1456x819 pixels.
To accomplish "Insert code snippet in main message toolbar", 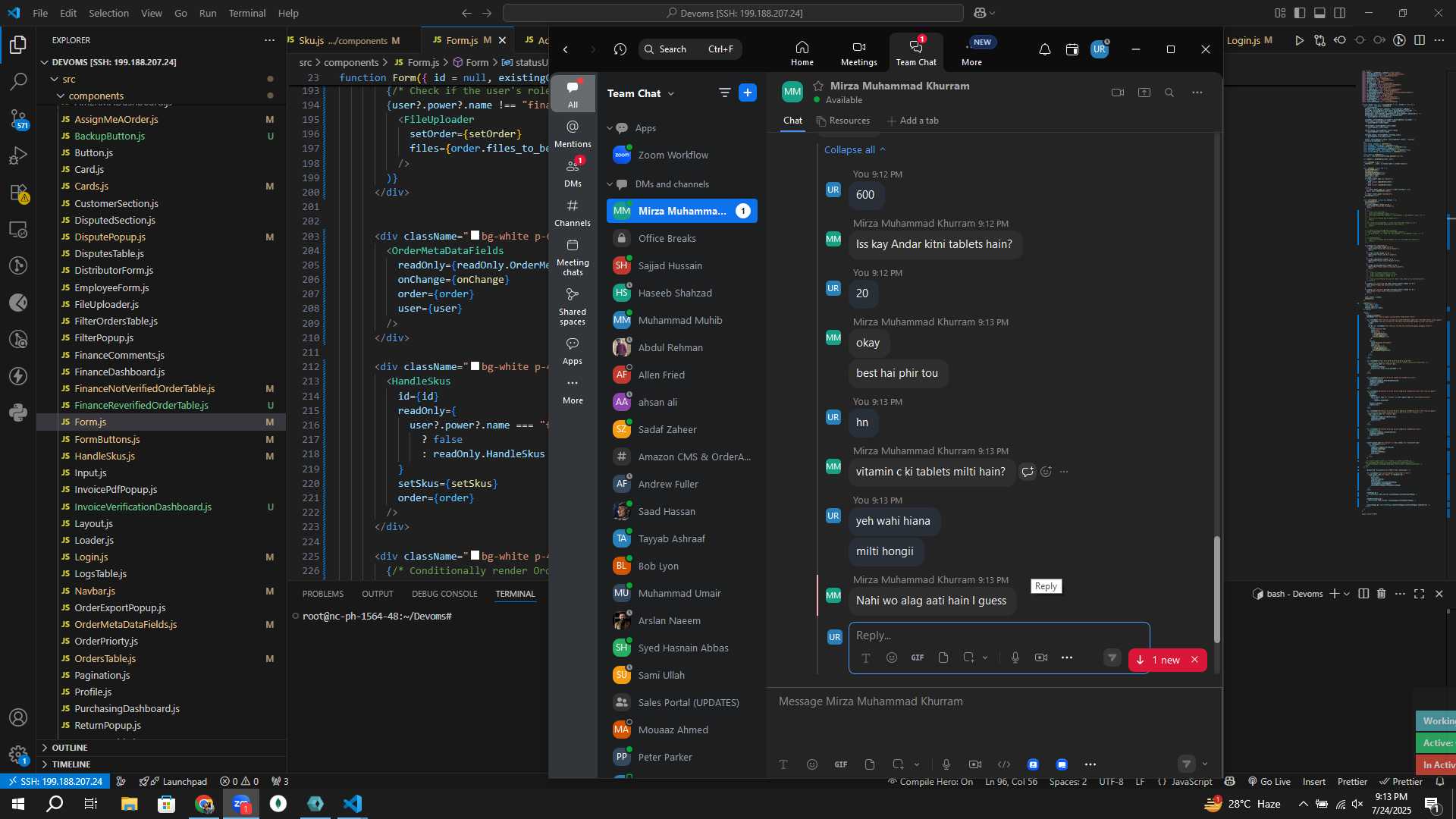I will (x=1004, y=764).
